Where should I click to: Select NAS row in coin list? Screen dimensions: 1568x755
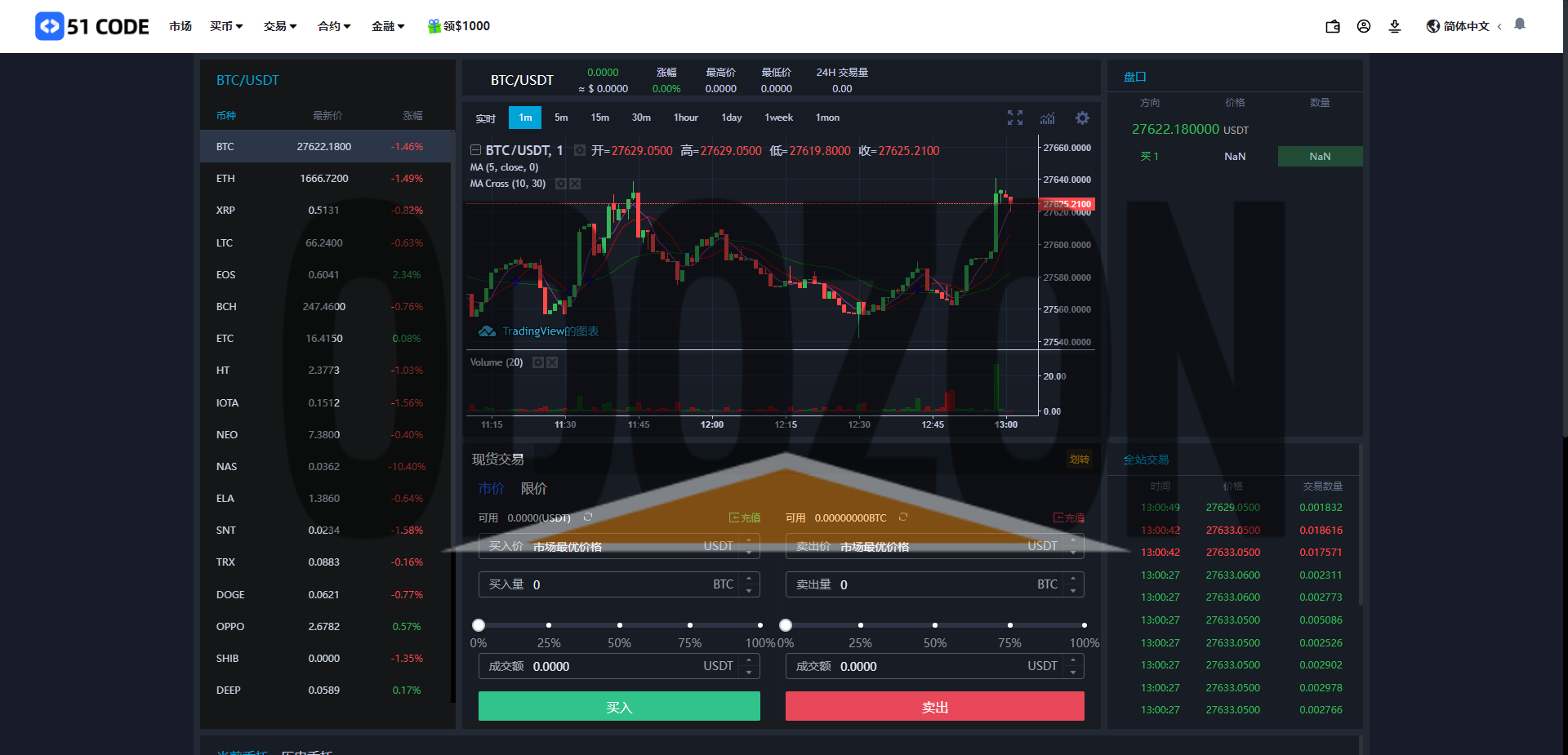pos(326,466)
